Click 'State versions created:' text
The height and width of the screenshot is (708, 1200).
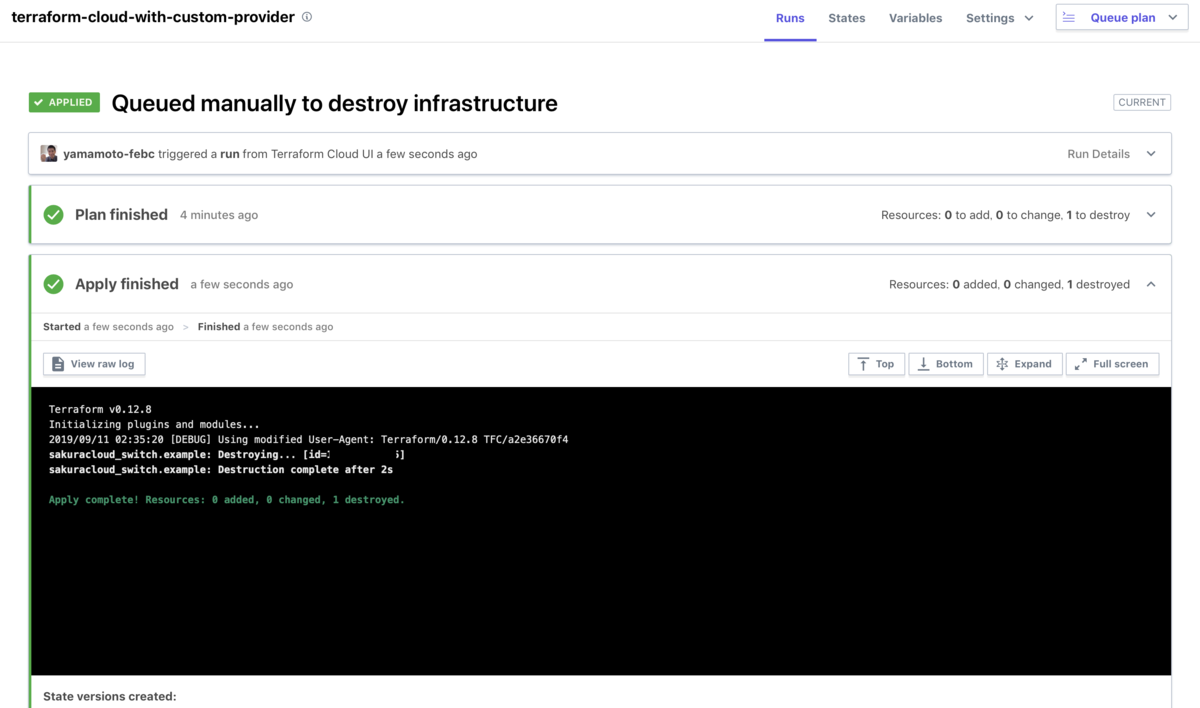coord(109,696)
